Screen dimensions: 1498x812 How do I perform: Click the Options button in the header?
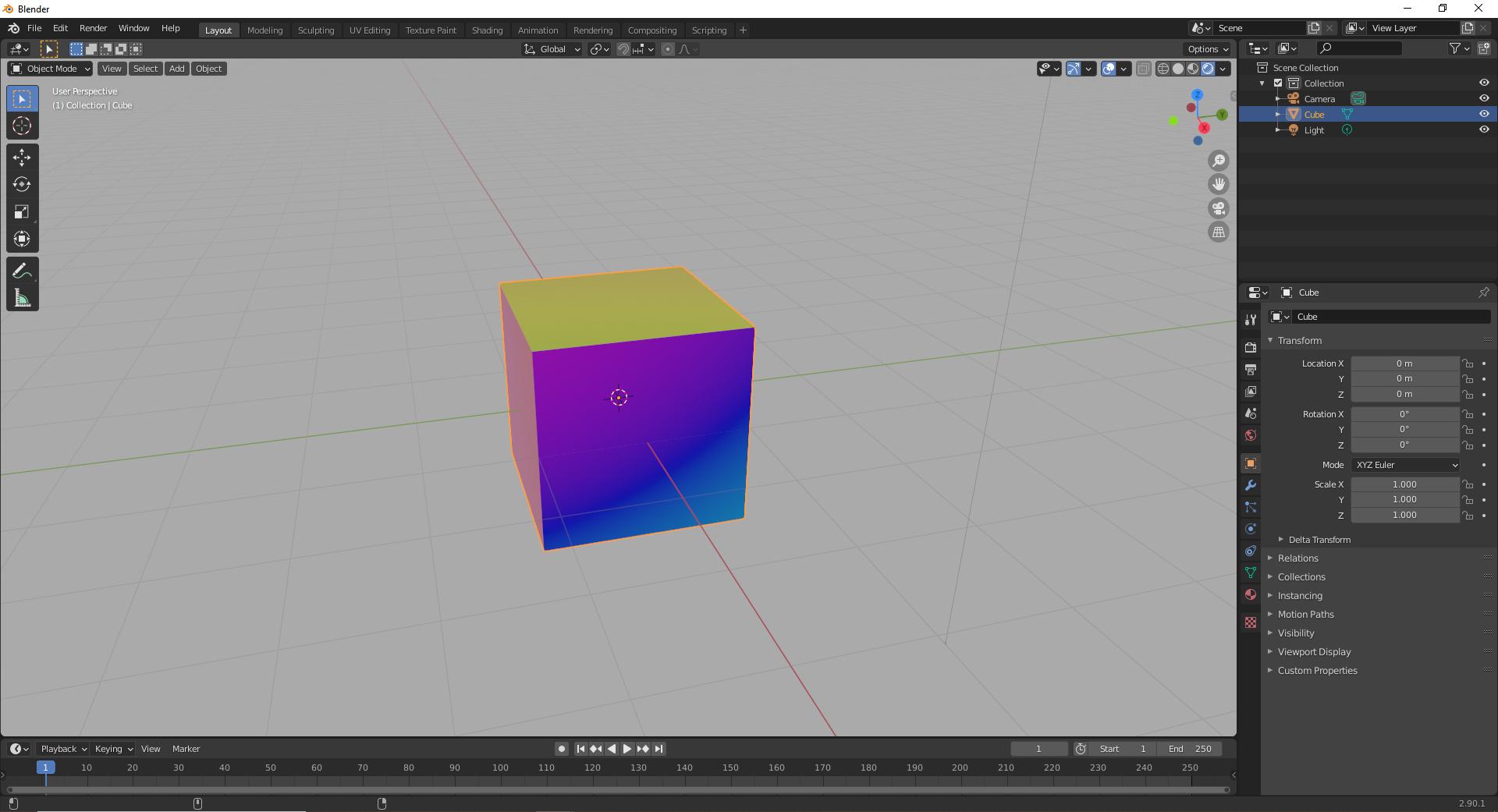(x=1205, y=48)
